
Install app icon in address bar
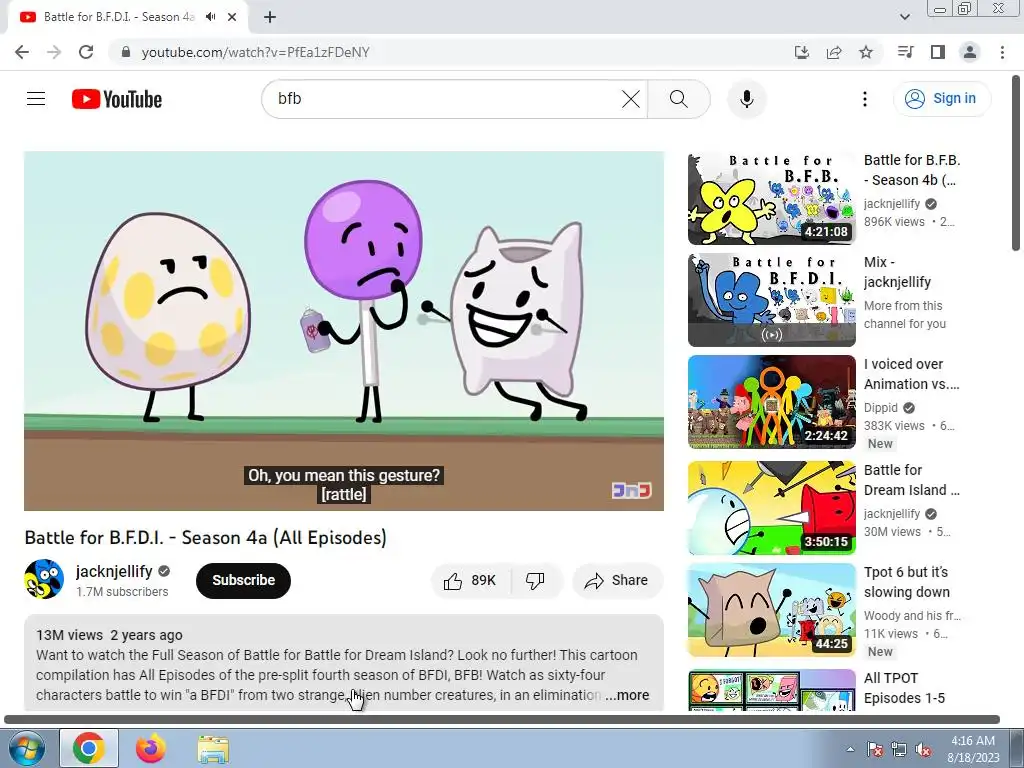(802, 52)
